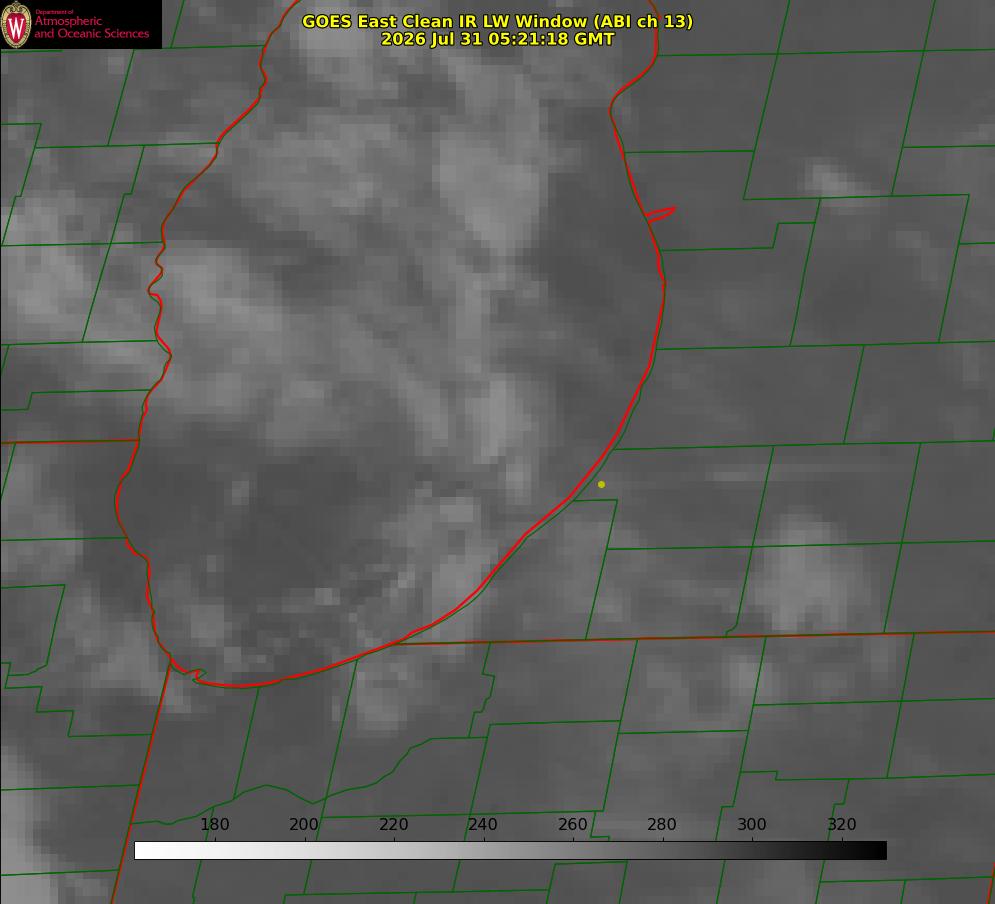The width and height of the screenshot is (995, 904).
Task: Click the "Department of" text in the logo banner
Action: click(x=54, y=12)
